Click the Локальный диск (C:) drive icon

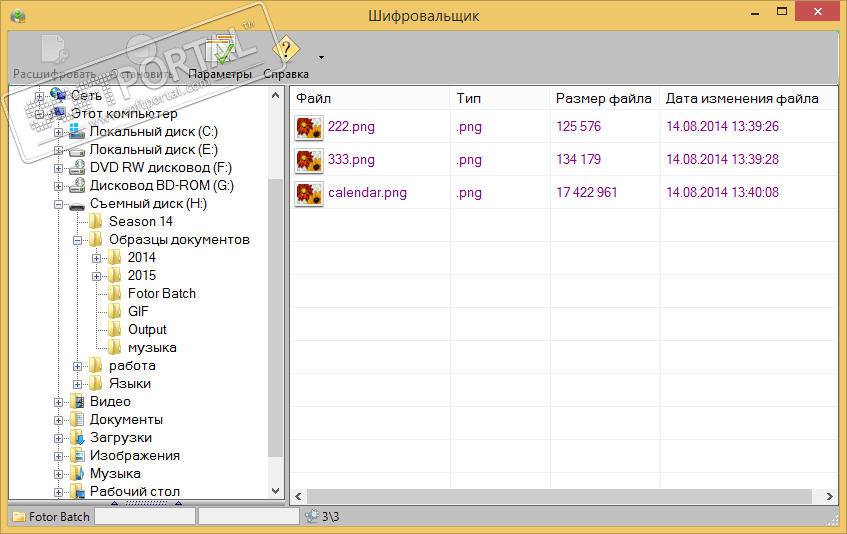77,131
